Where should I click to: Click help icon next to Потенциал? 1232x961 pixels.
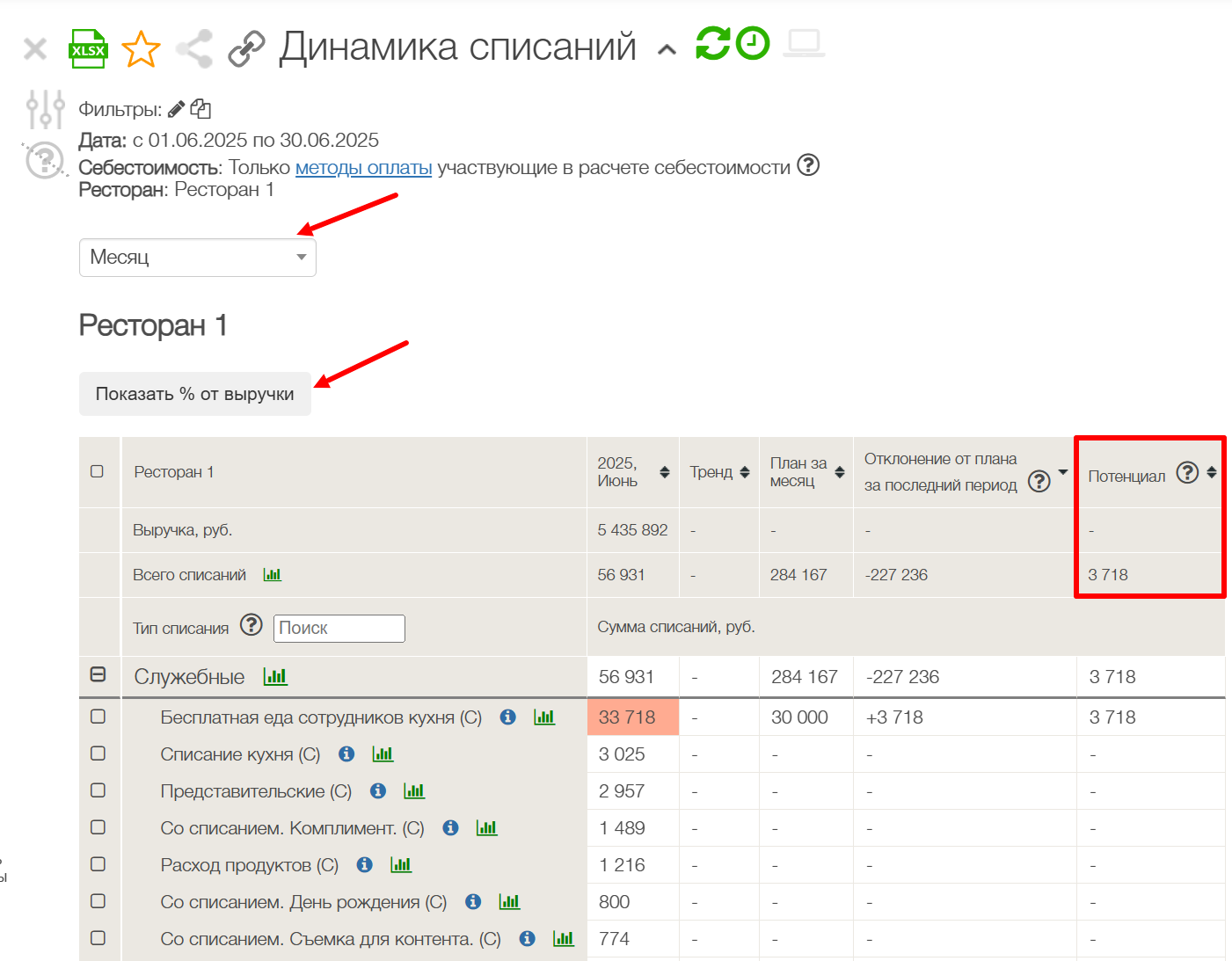(1187, 473)
